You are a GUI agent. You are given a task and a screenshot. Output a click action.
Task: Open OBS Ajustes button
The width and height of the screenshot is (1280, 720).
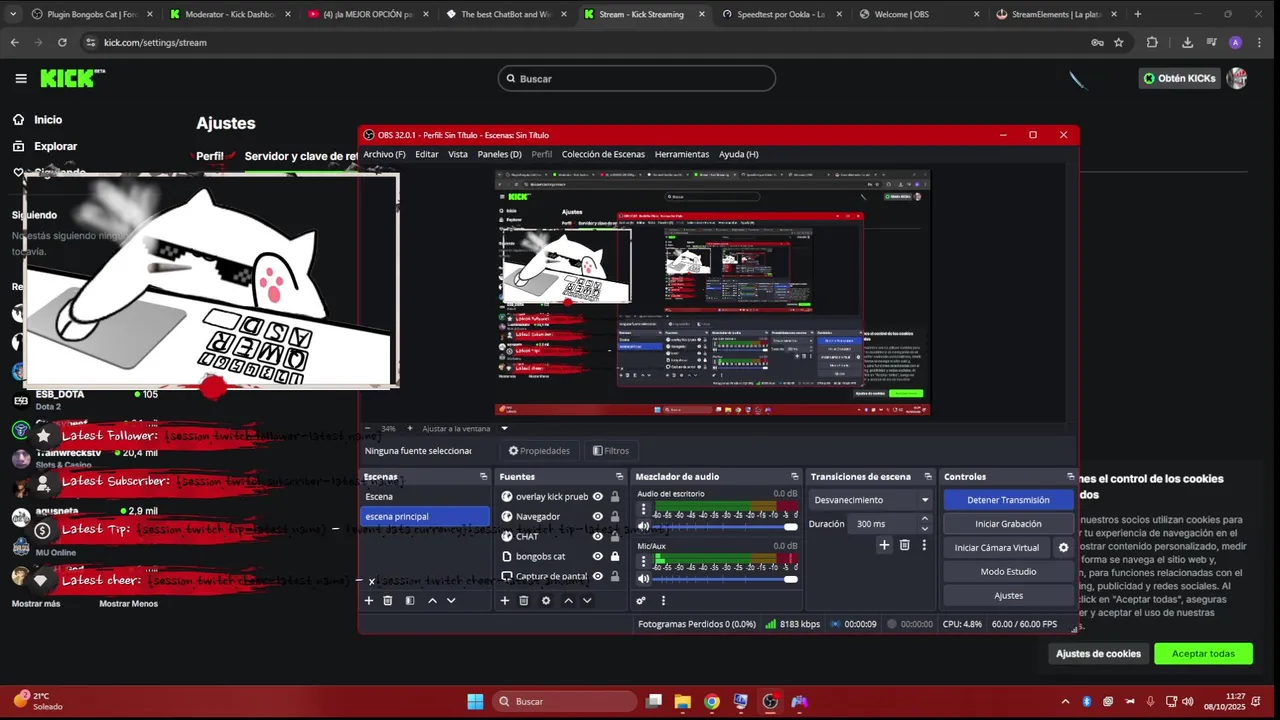coord(1008,596)
